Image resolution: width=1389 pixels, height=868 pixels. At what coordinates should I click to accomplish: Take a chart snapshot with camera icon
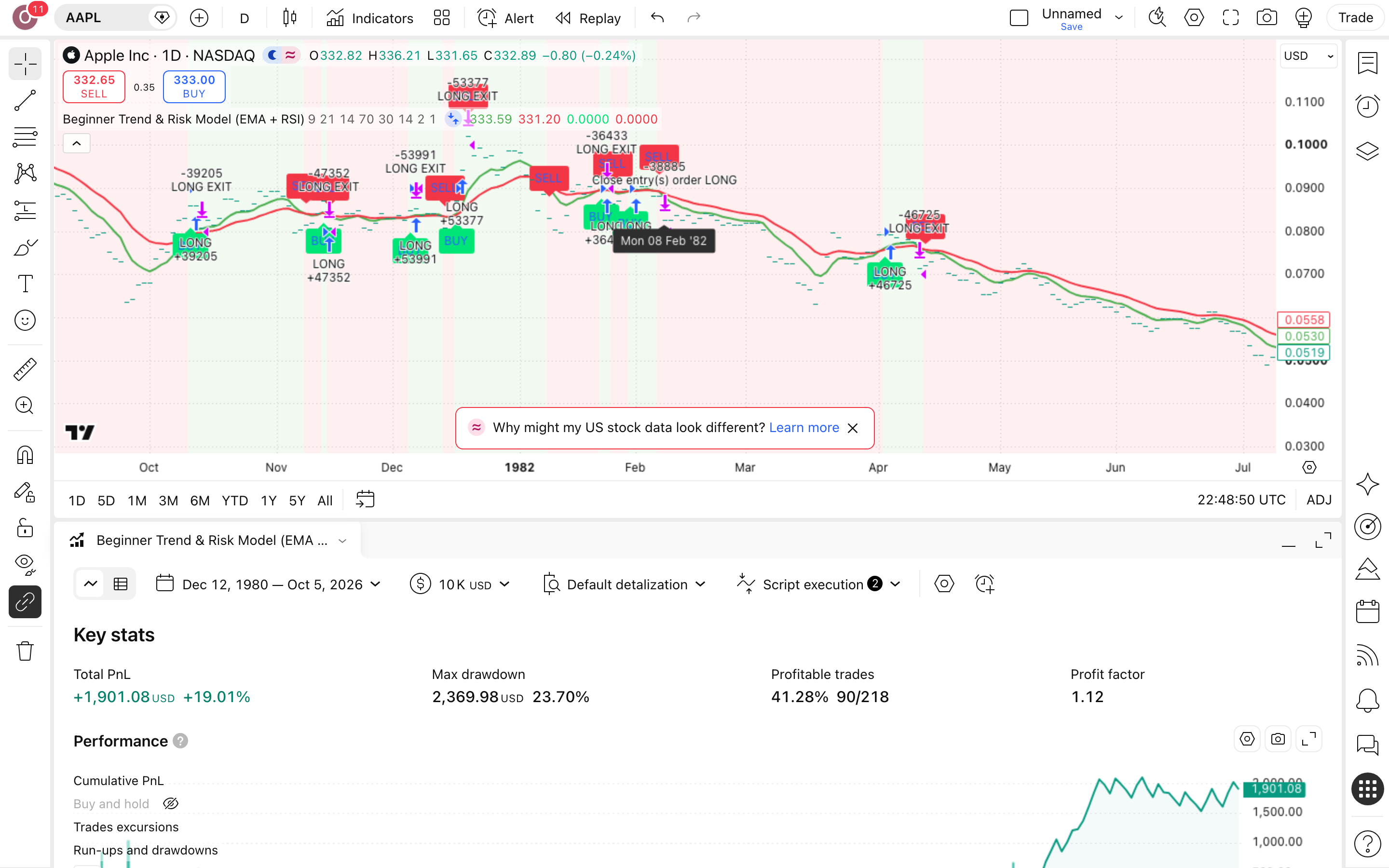(x=1266, y=18)
